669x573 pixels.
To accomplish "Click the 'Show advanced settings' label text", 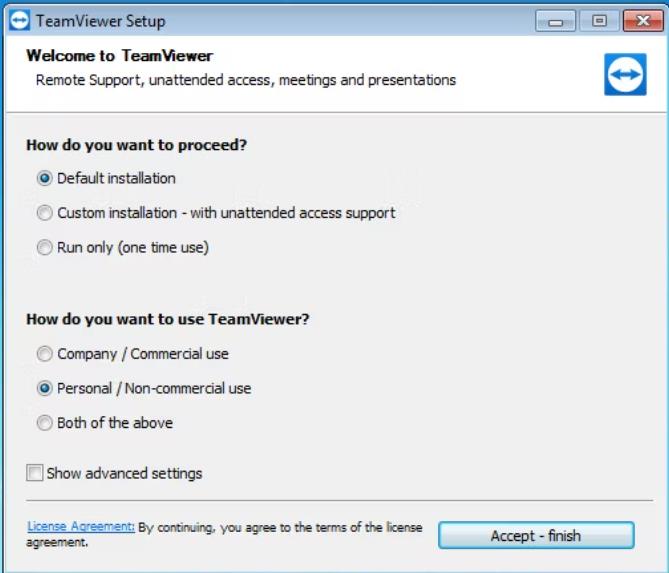I will point(124,473).
